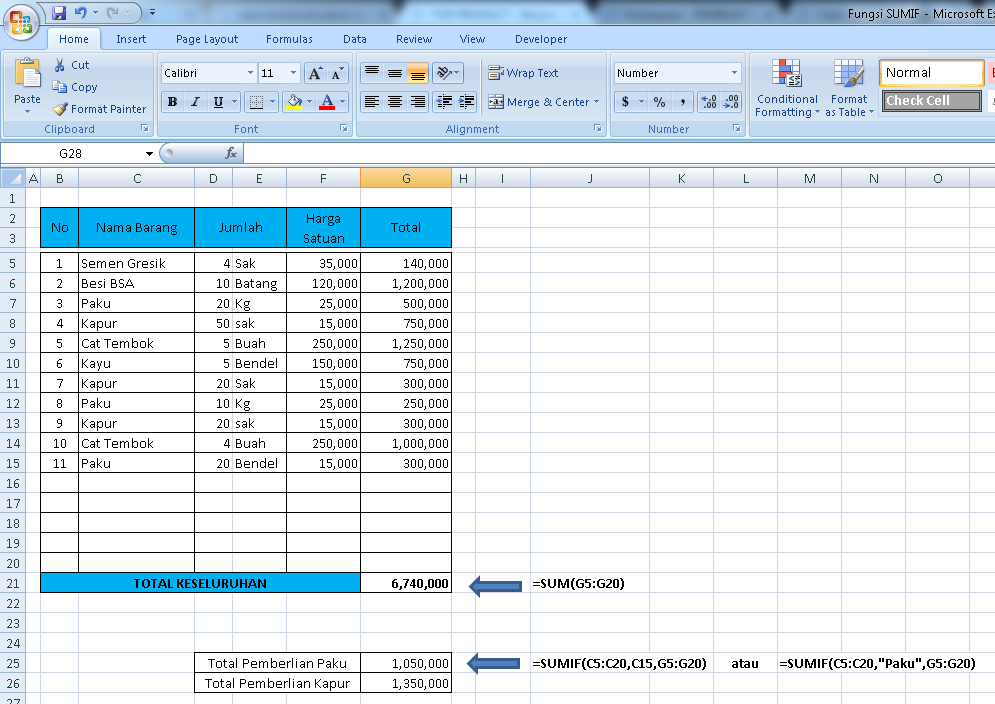Select all cells with corner button
The height and width of the screenshot is (704, 995).
click(13, 178)
